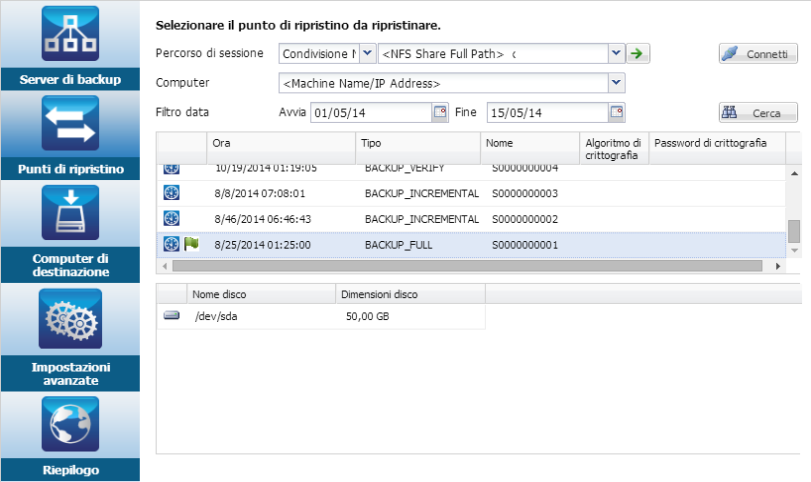Screen dimensions: 811x482
Task: Select the 8/25/2014 01:25:00 recovery point
Action: tap(471, 245)
